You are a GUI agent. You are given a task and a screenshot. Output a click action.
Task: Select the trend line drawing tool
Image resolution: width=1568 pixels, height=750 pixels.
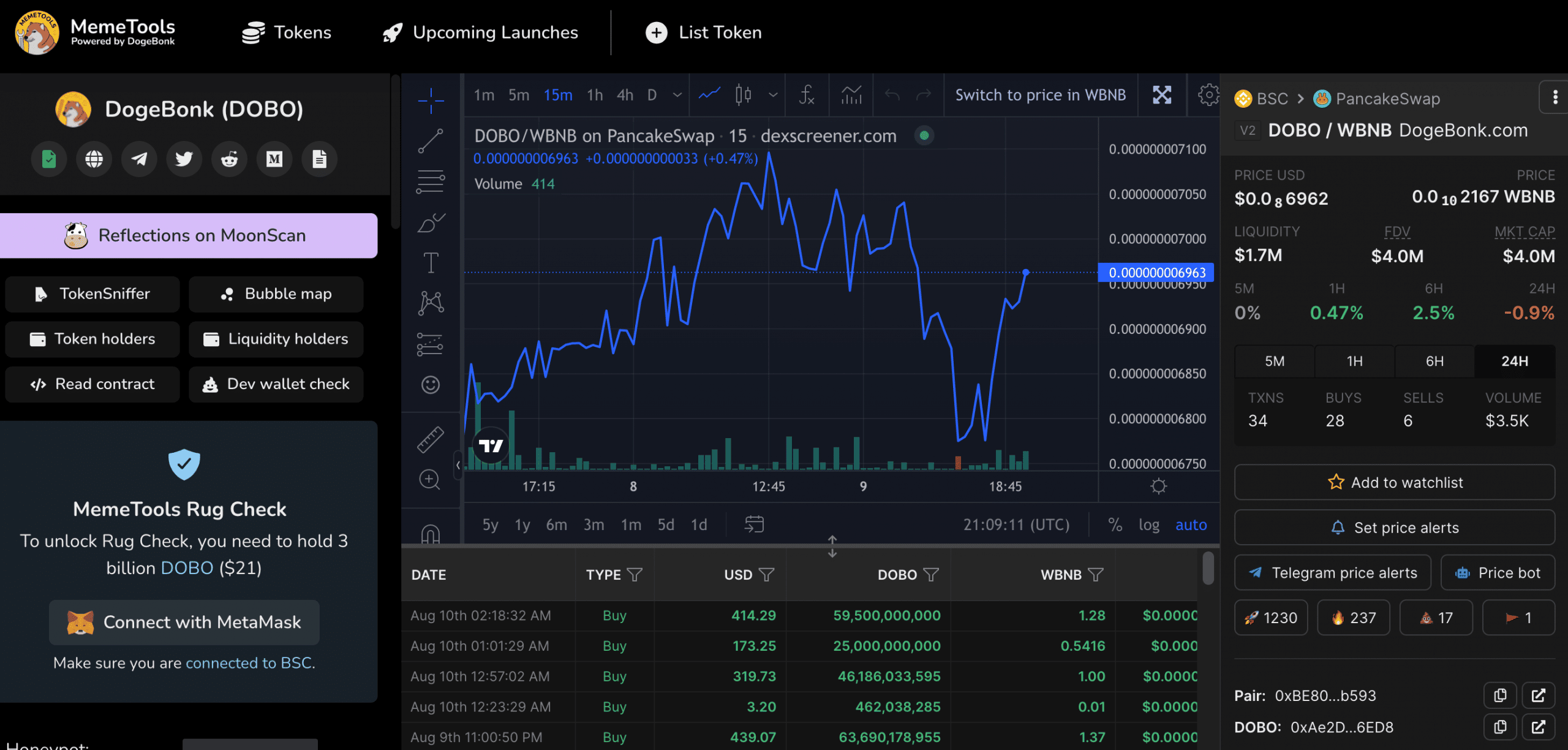pyautogui.click(x=431, y=141)
